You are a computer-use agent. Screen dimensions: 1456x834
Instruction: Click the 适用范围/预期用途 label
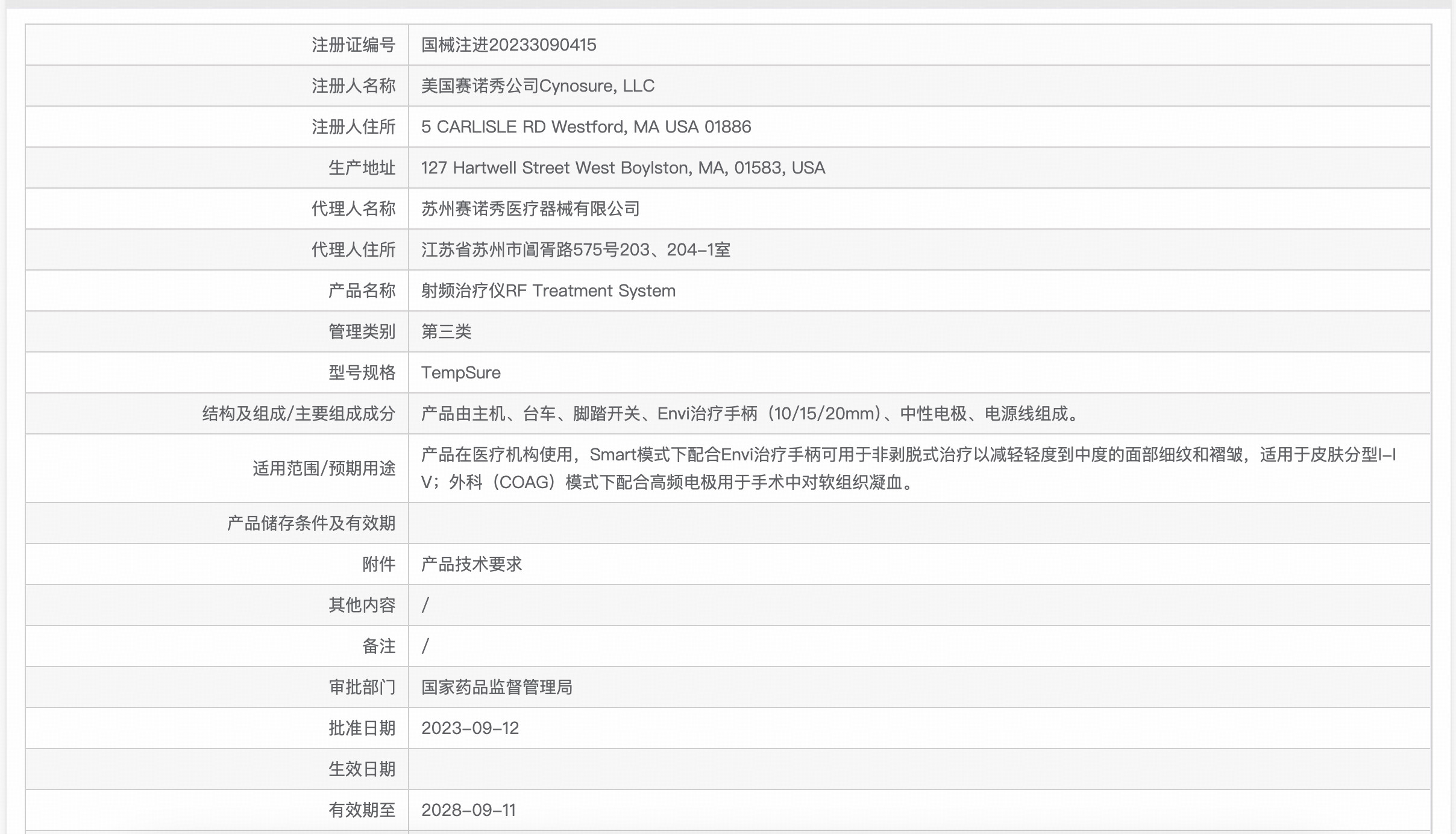324,468
